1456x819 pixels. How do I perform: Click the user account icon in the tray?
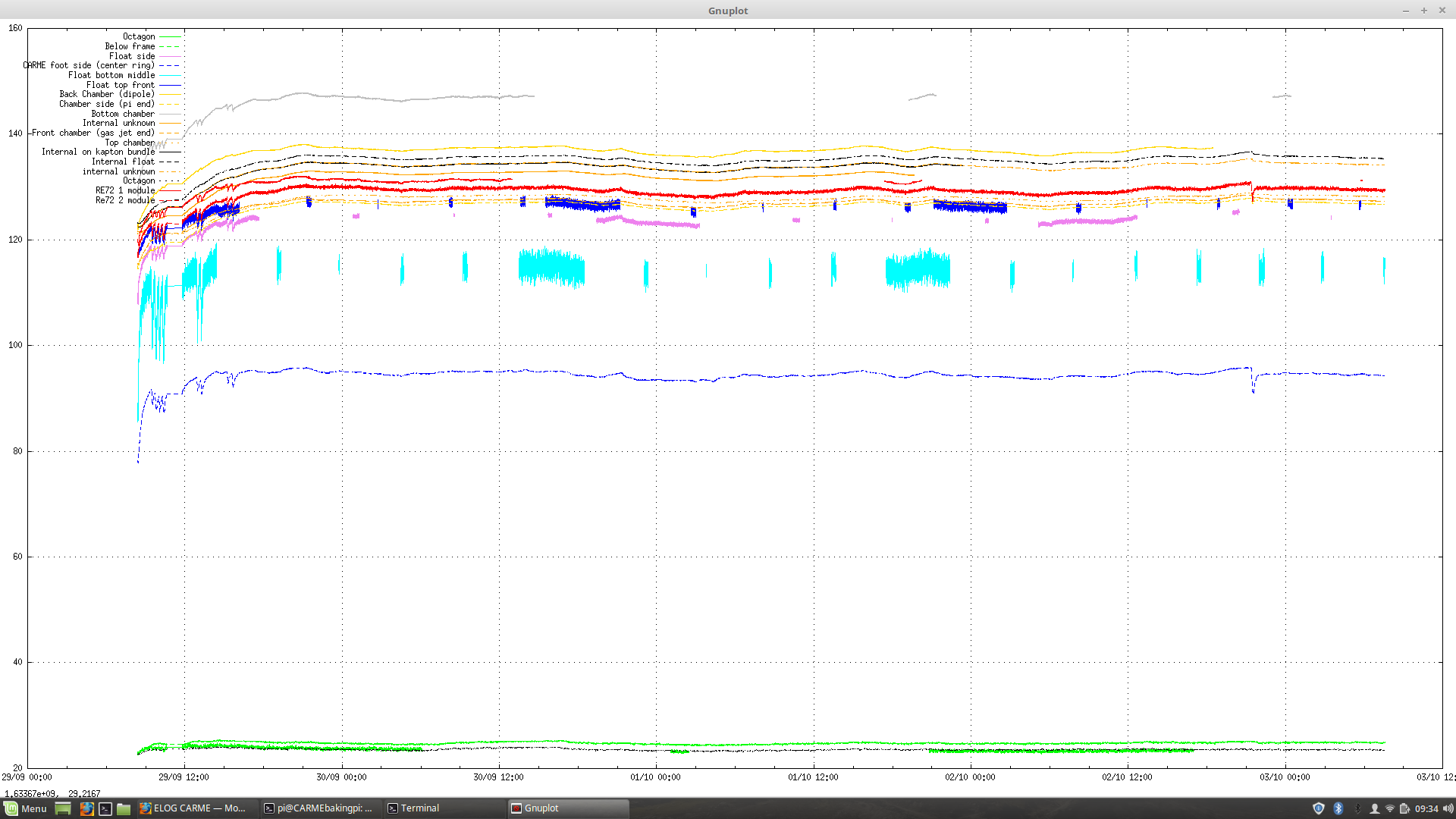1375,808
